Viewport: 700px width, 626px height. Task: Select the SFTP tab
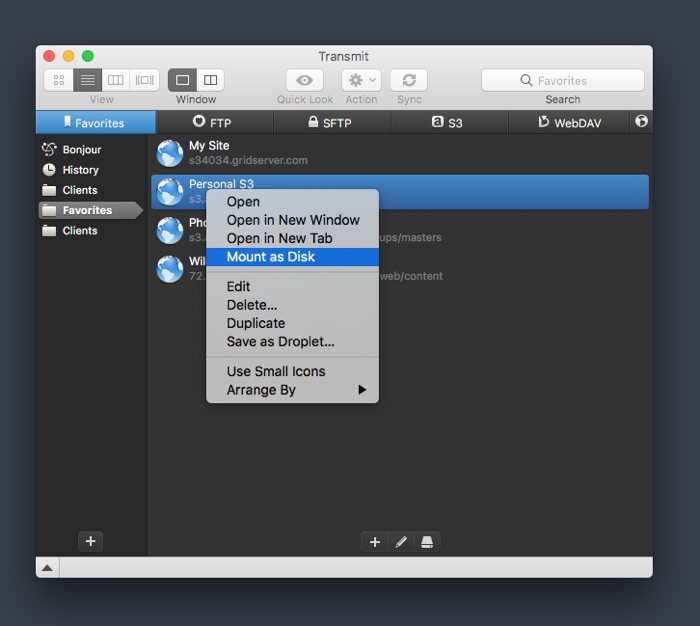[x=332, y=122]
